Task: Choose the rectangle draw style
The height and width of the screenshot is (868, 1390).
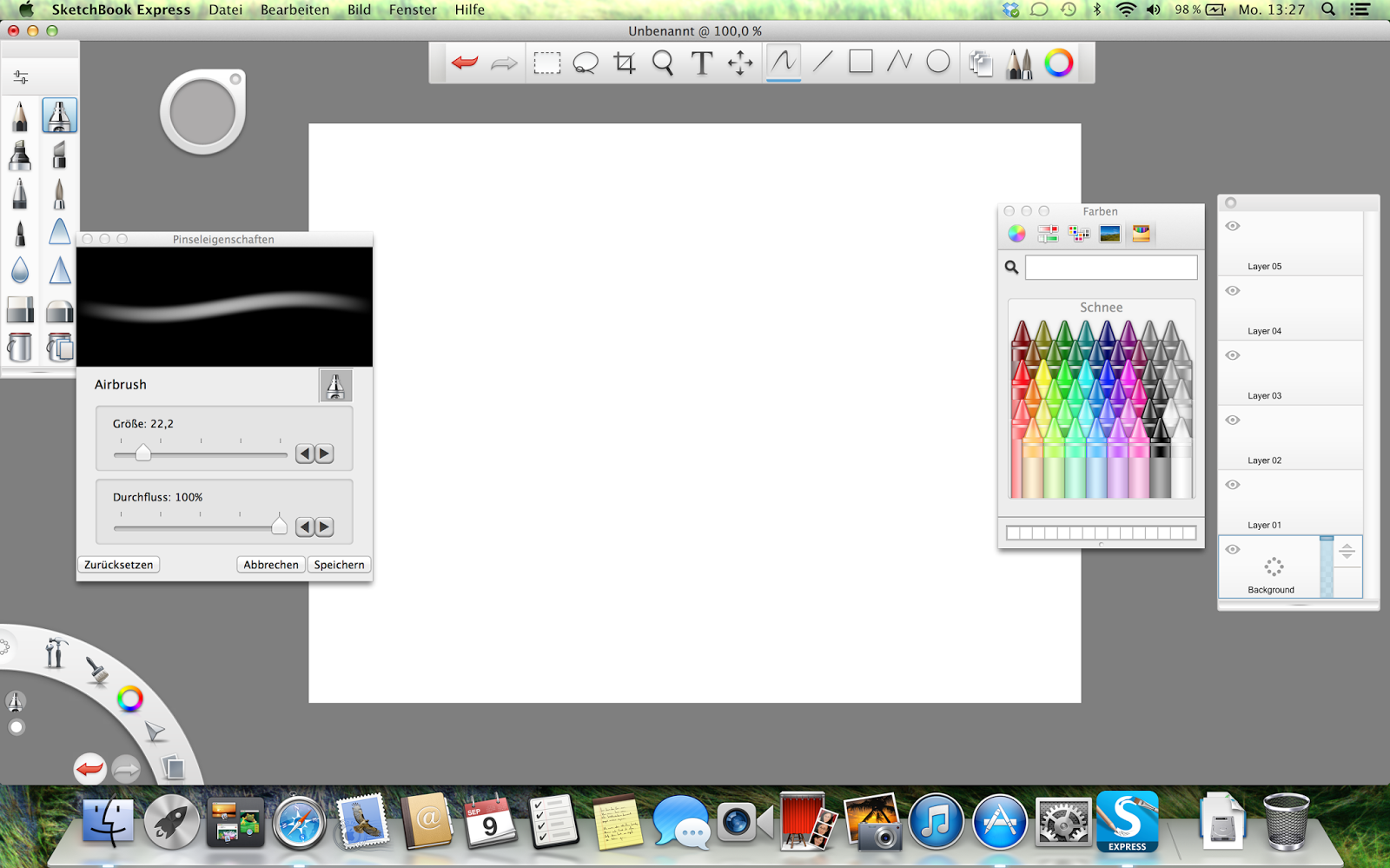Action: 861,62
